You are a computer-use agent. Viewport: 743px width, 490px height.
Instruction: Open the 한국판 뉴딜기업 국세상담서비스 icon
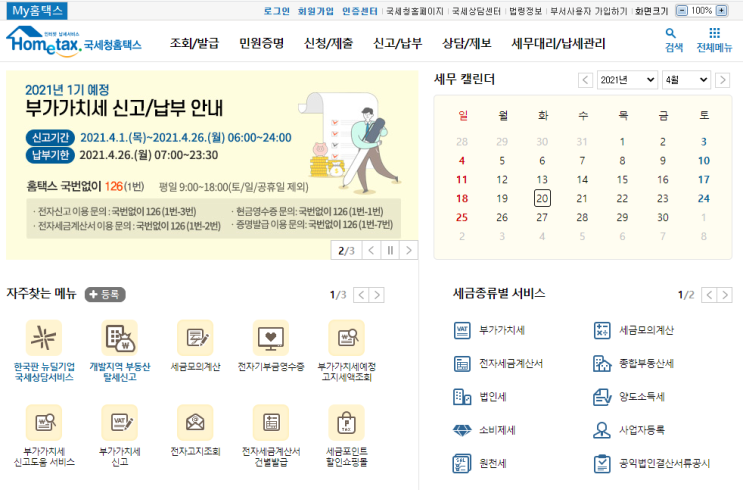point(44,337)
